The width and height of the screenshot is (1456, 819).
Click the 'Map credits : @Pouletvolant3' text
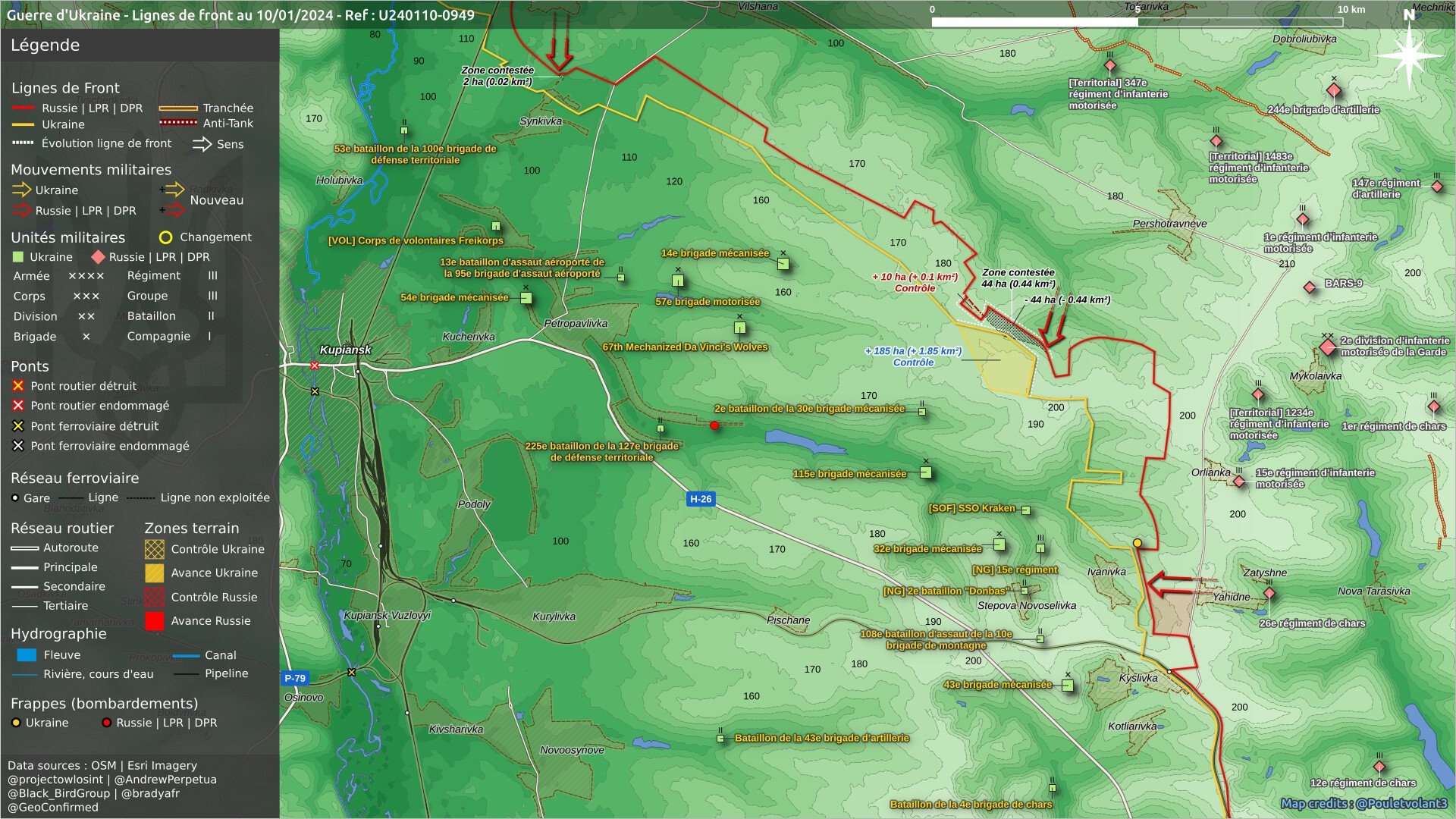pyautogui.click(x=1363, y=804)
